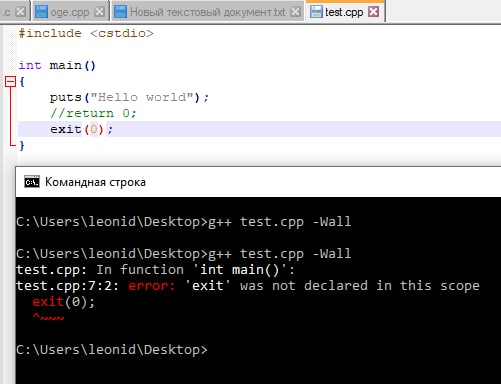
Task: Open the Новый текстовый документ.txt tab
Action: (207, 12)
